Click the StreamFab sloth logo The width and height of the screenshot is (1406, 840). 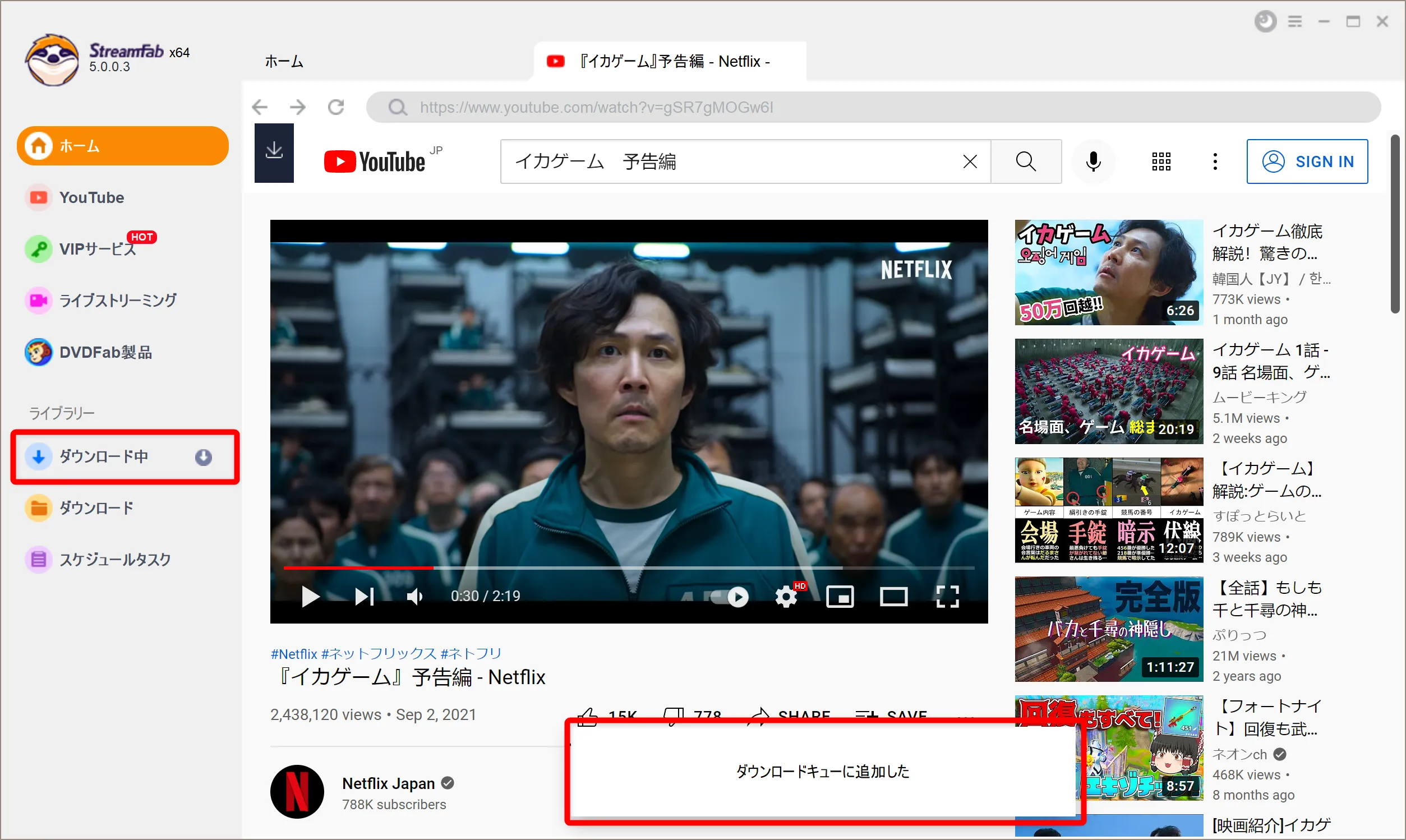point(52,59)
